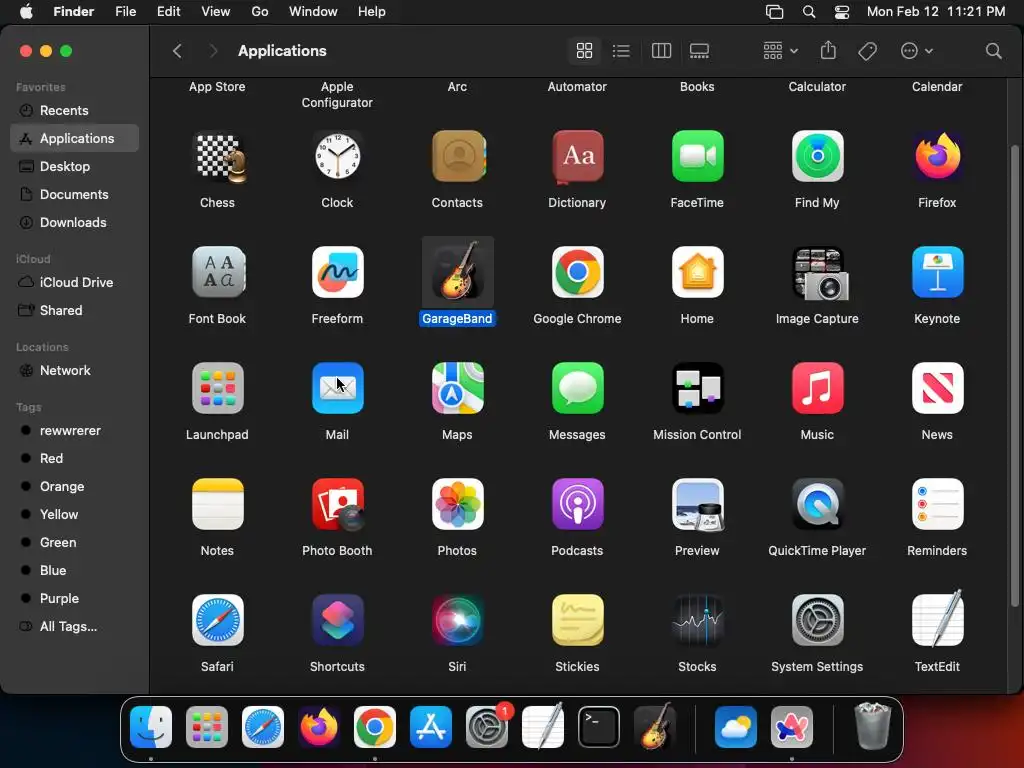Open the Messages app icon
The width and height of the screenshot is (1024, 768).
(577, 389)
